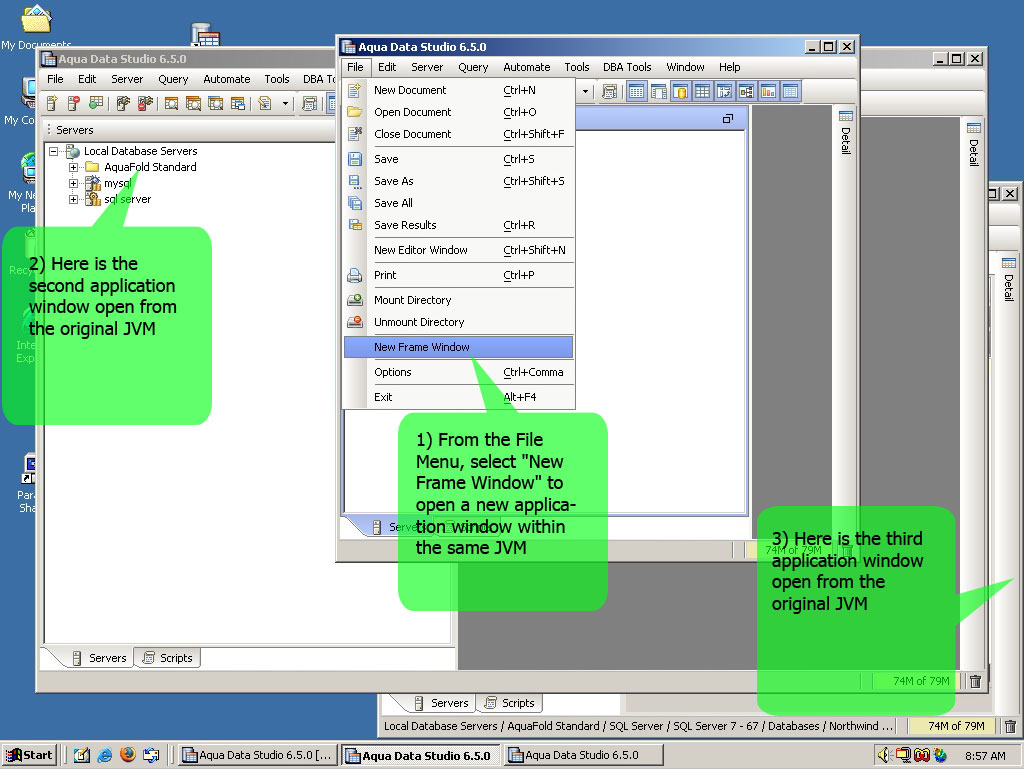The height and width of the screenshot is (769, 1024).
Task: Click Show Desktop quick launch icon
Action: point(82,755)
